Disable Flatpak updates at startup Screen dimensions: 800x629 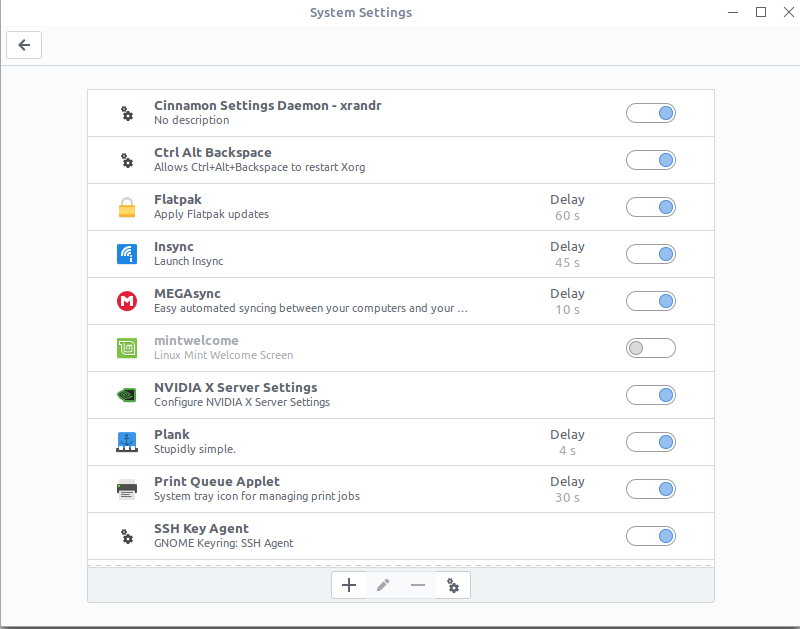[x=650, y=207]
